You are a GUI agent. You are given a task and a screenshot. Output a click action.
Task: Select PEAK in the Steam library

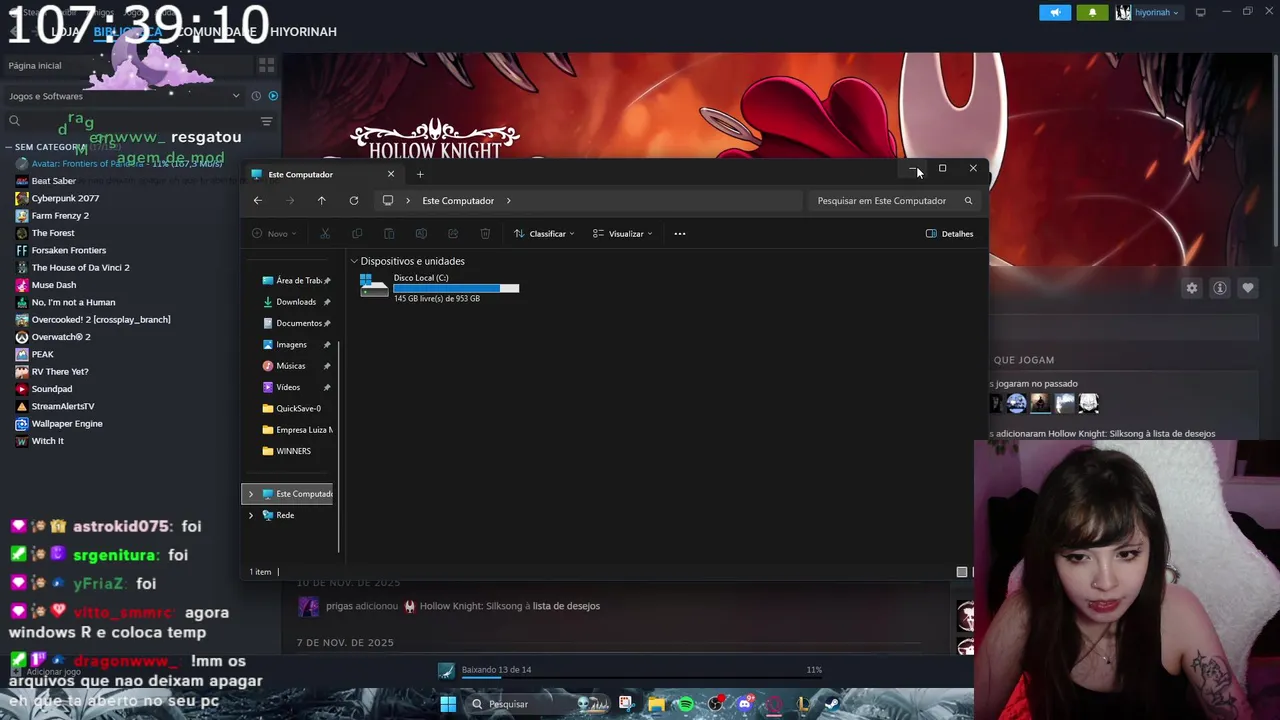click(x=42, y=354)
